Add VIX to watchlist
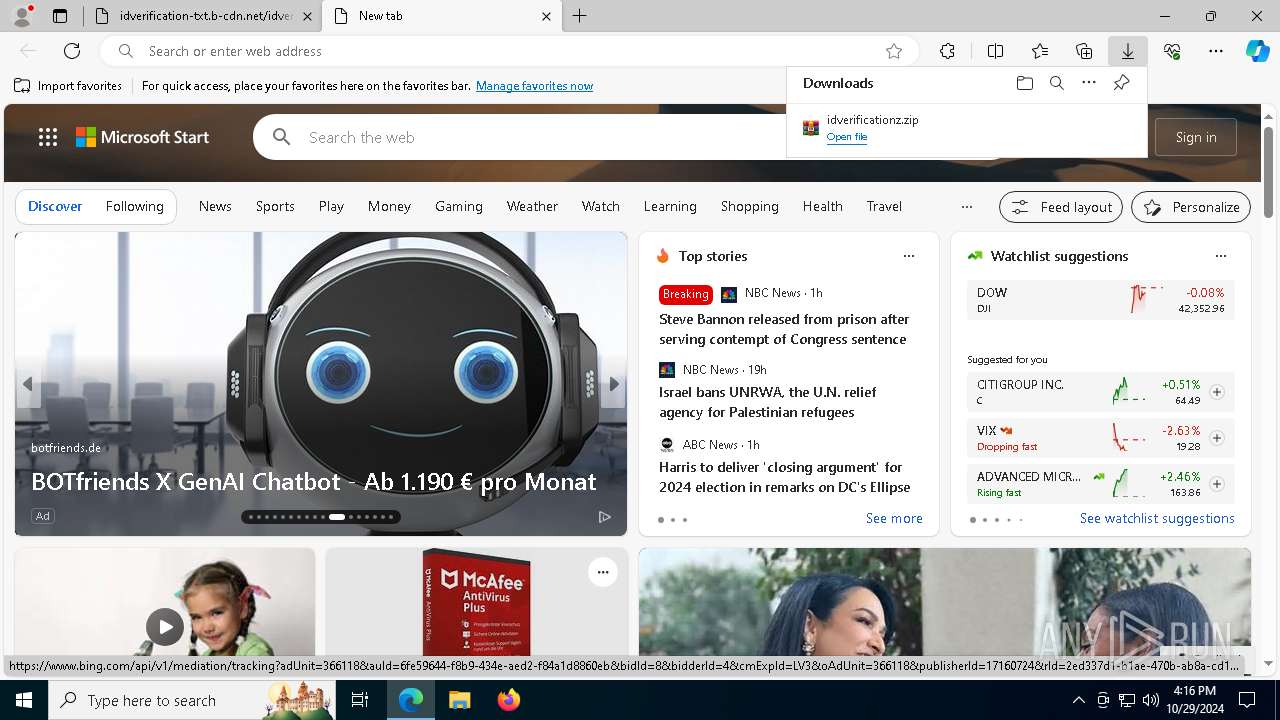 tap(1217, 438)
